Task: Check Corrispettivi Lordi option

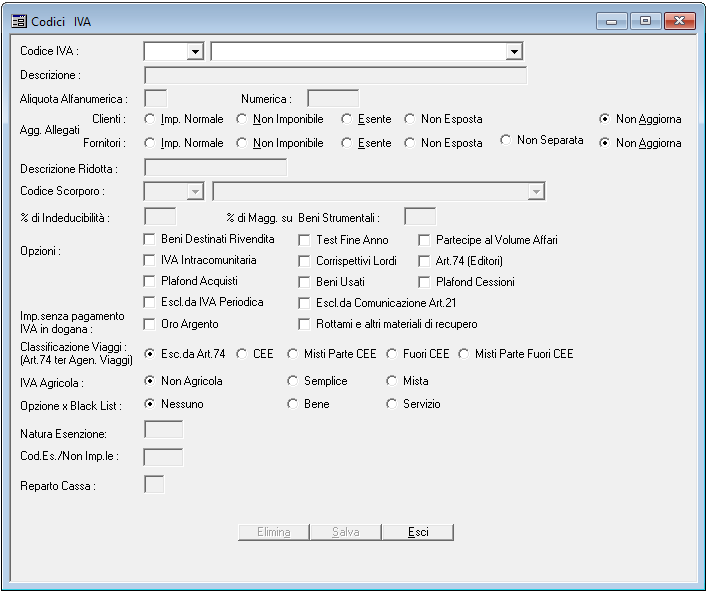Action: pos(304,261)
